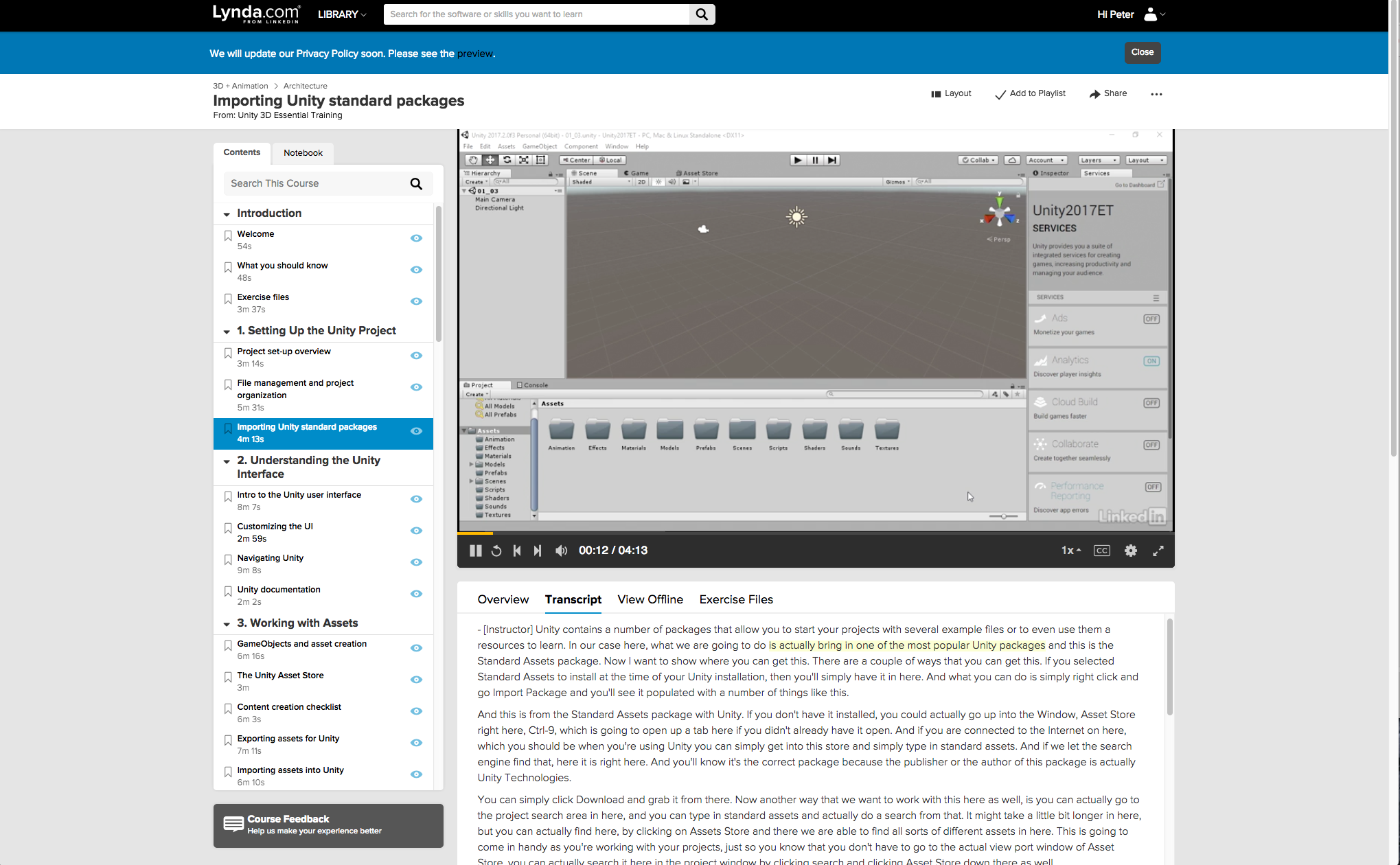Skip to next video
1400x865 pixels.
tap(538, 551)
